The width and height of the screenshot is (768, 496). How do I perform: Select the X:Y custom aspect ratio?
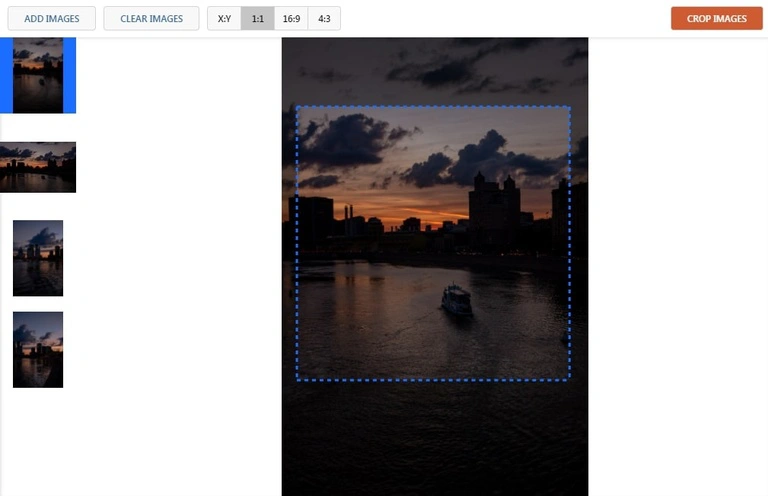(224, 19)
